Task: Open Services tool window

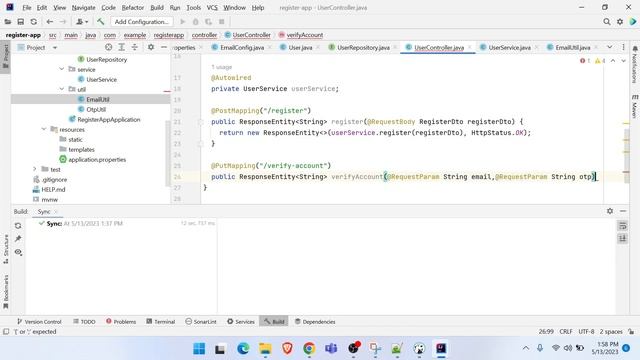Action: [x=240, y=322]
